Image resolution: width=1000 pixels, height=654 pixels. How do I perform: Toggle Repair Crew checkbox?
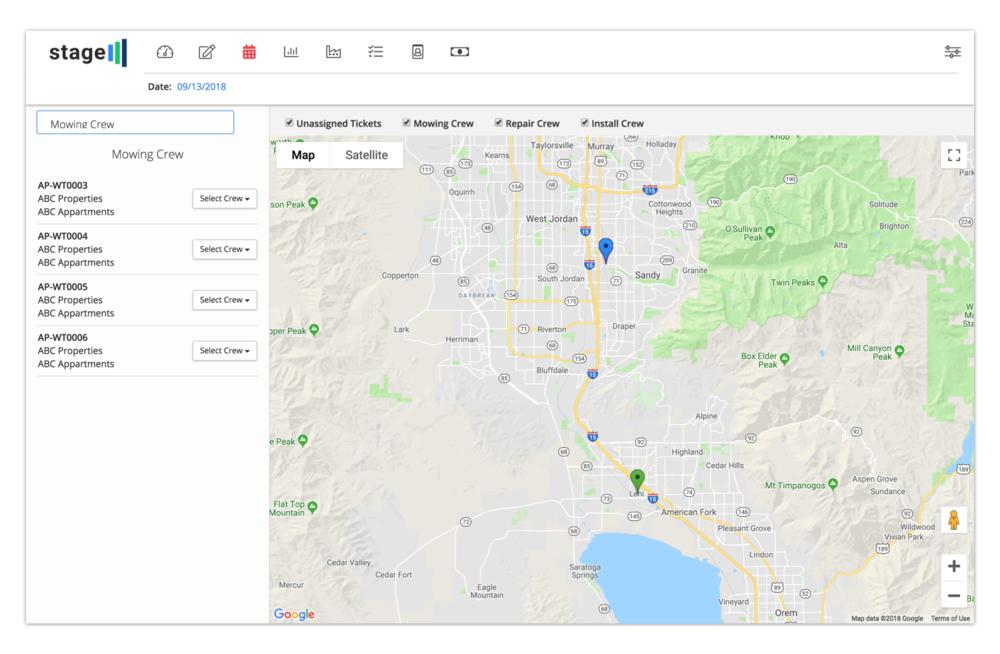click(x=499, y=123)
